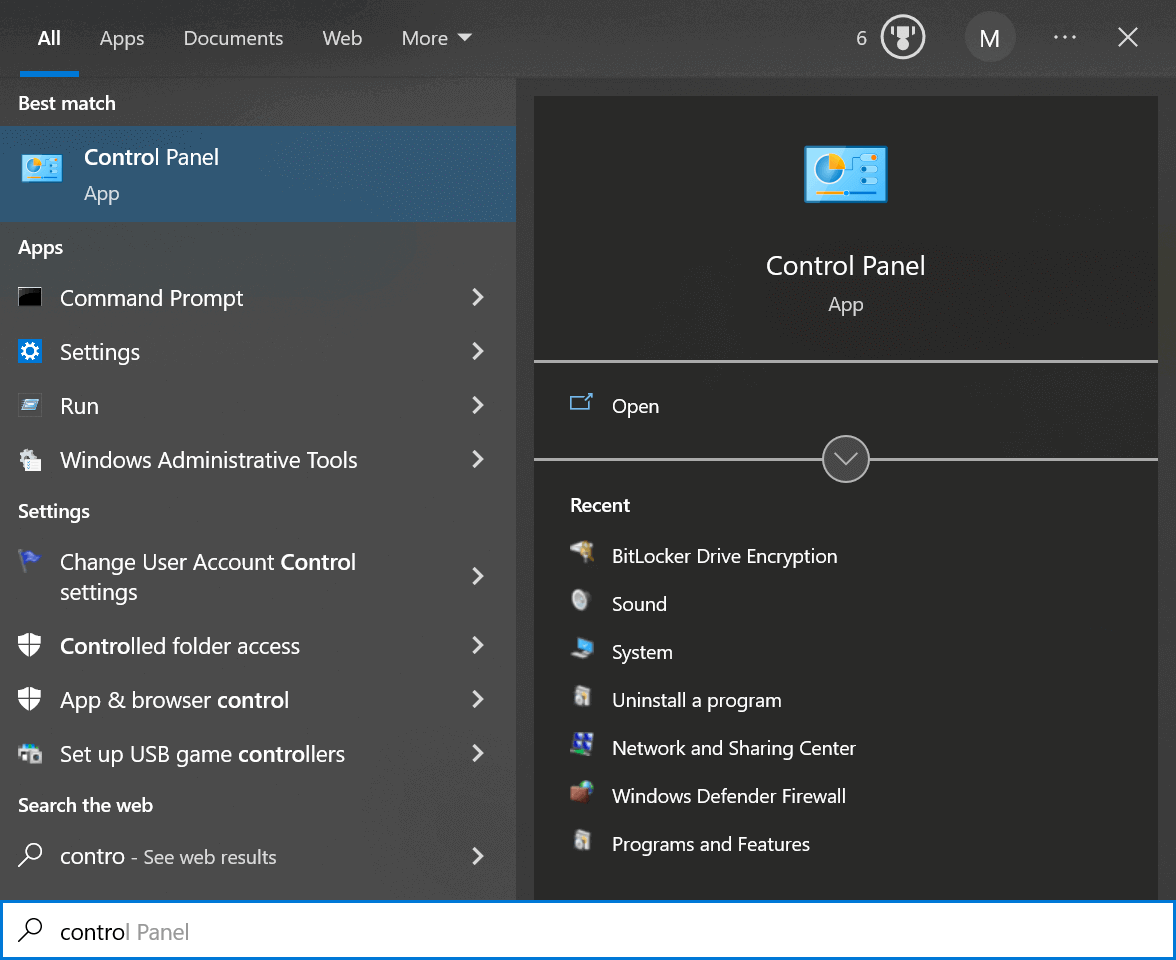Select Change User Account Control settings text

point(208,577)
